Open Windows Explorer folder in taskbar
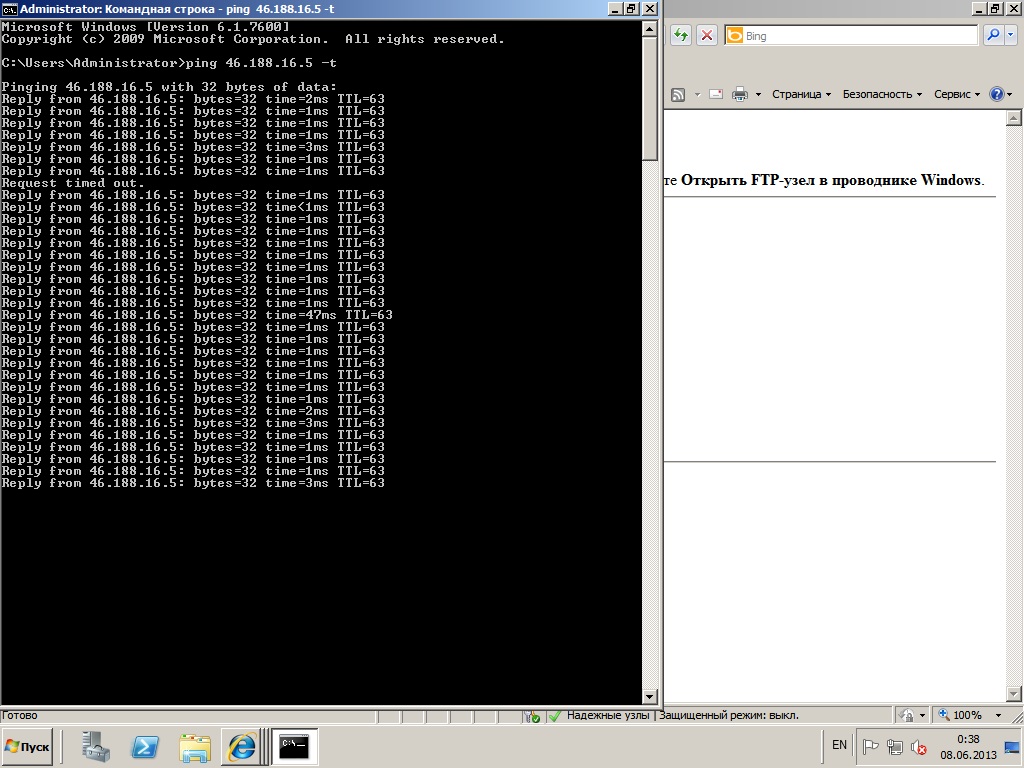 [x=195, y=745]
